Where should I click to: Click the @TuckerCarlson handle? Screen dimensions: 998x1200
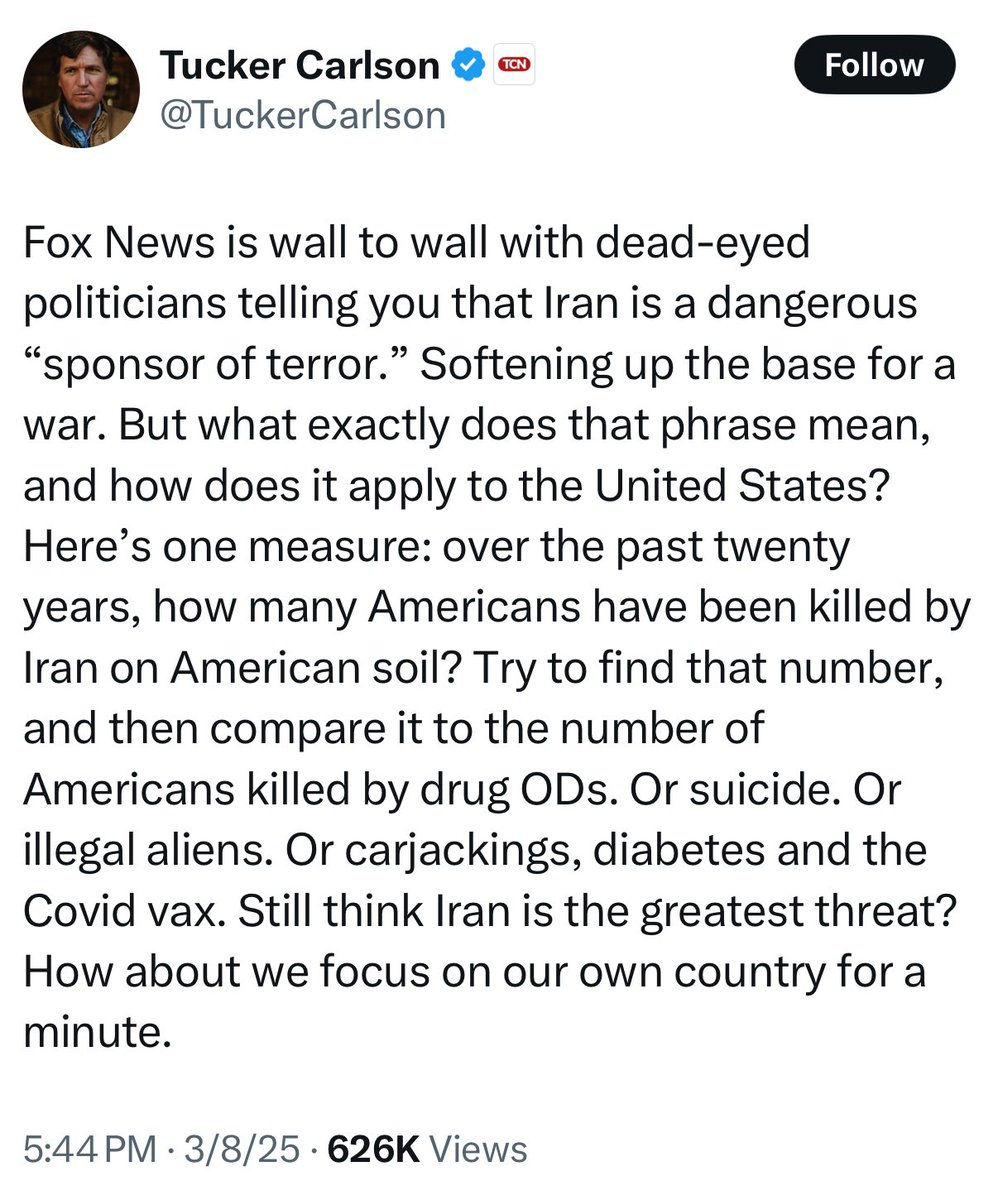pyautogui.click(x=303, y=116)
